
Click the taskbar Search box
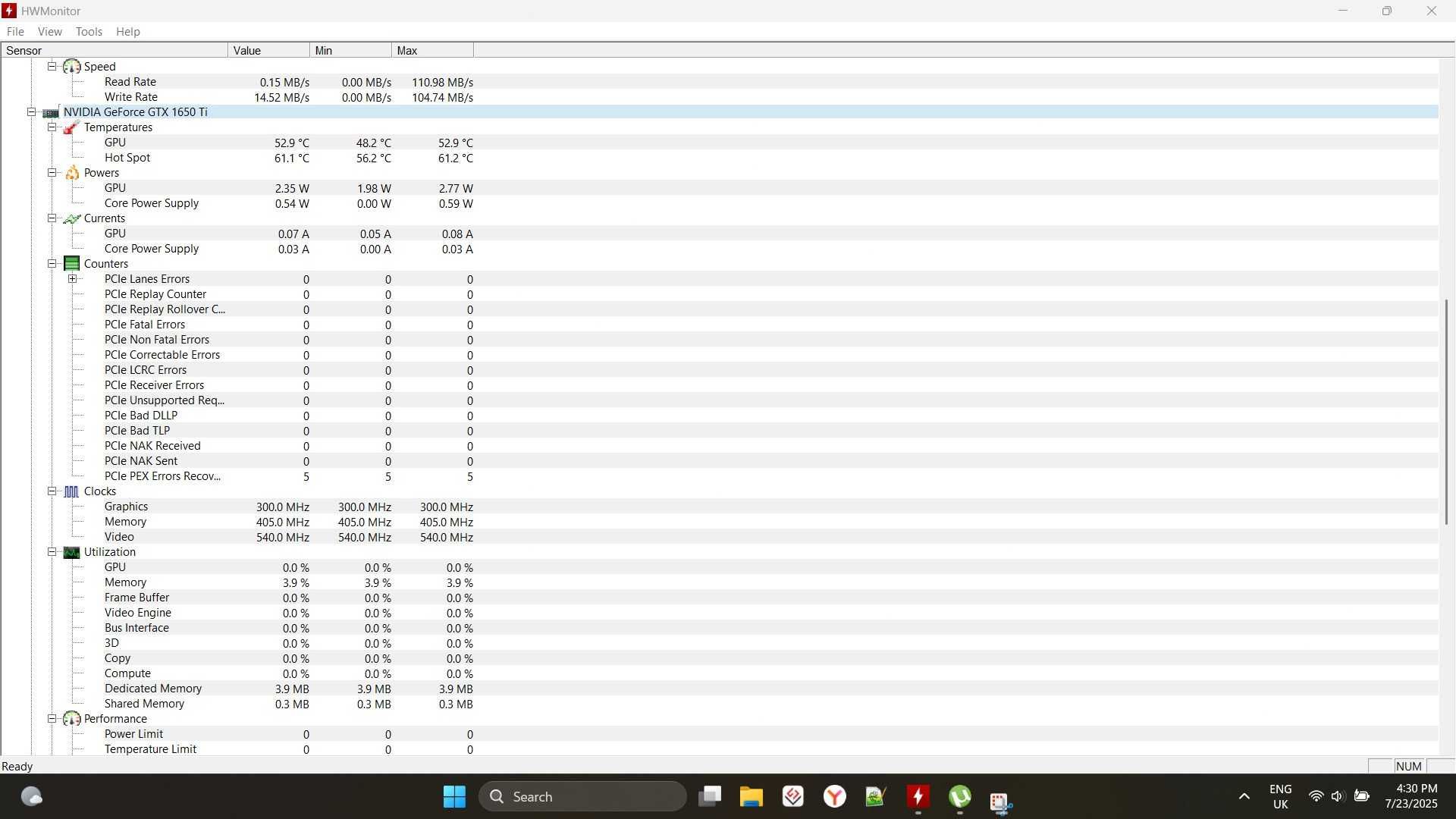pos(582,797)
